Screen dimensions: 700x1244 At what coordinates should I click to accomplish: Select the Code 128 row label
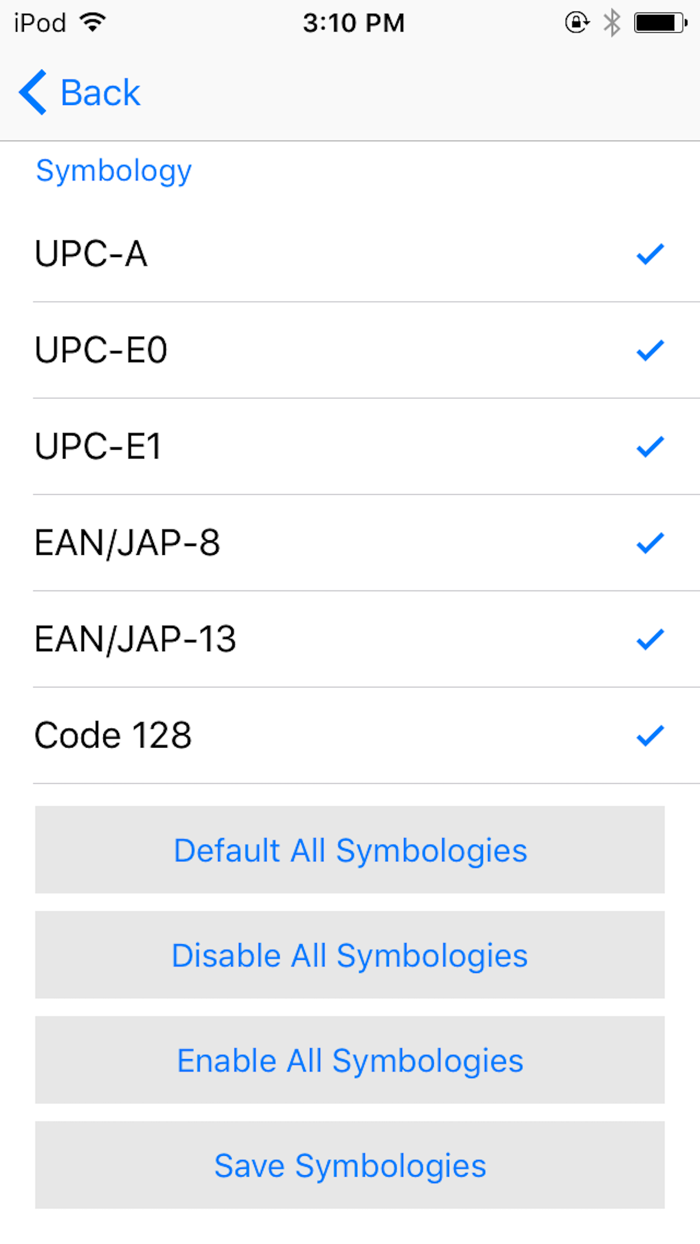tap(113, 736)
